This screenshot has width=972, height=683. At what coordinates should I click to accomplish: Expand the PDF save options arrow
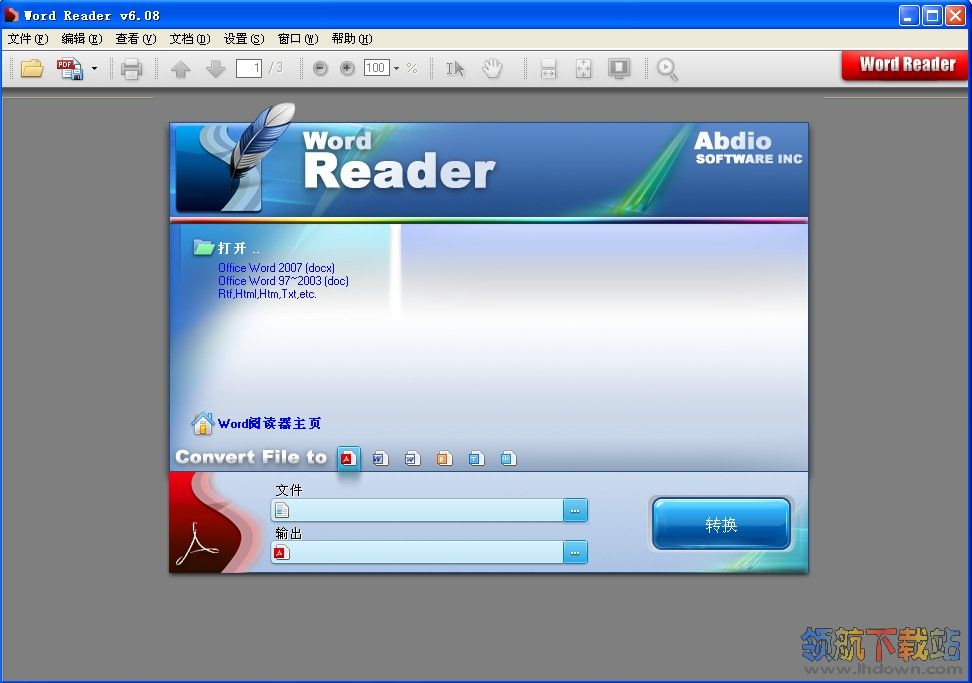pos(94,68)
